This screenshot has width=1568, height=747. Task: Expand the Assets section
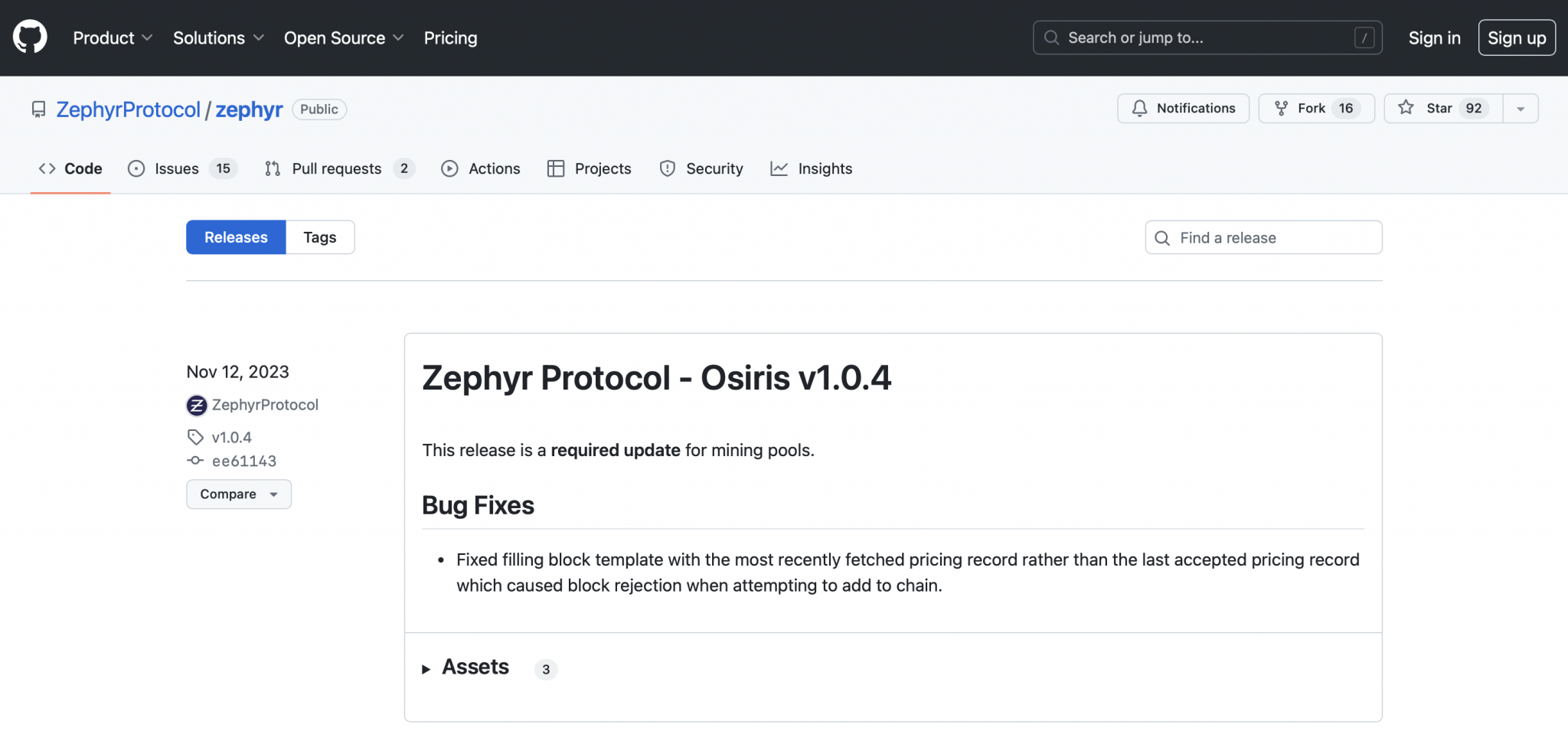point(475,667)
